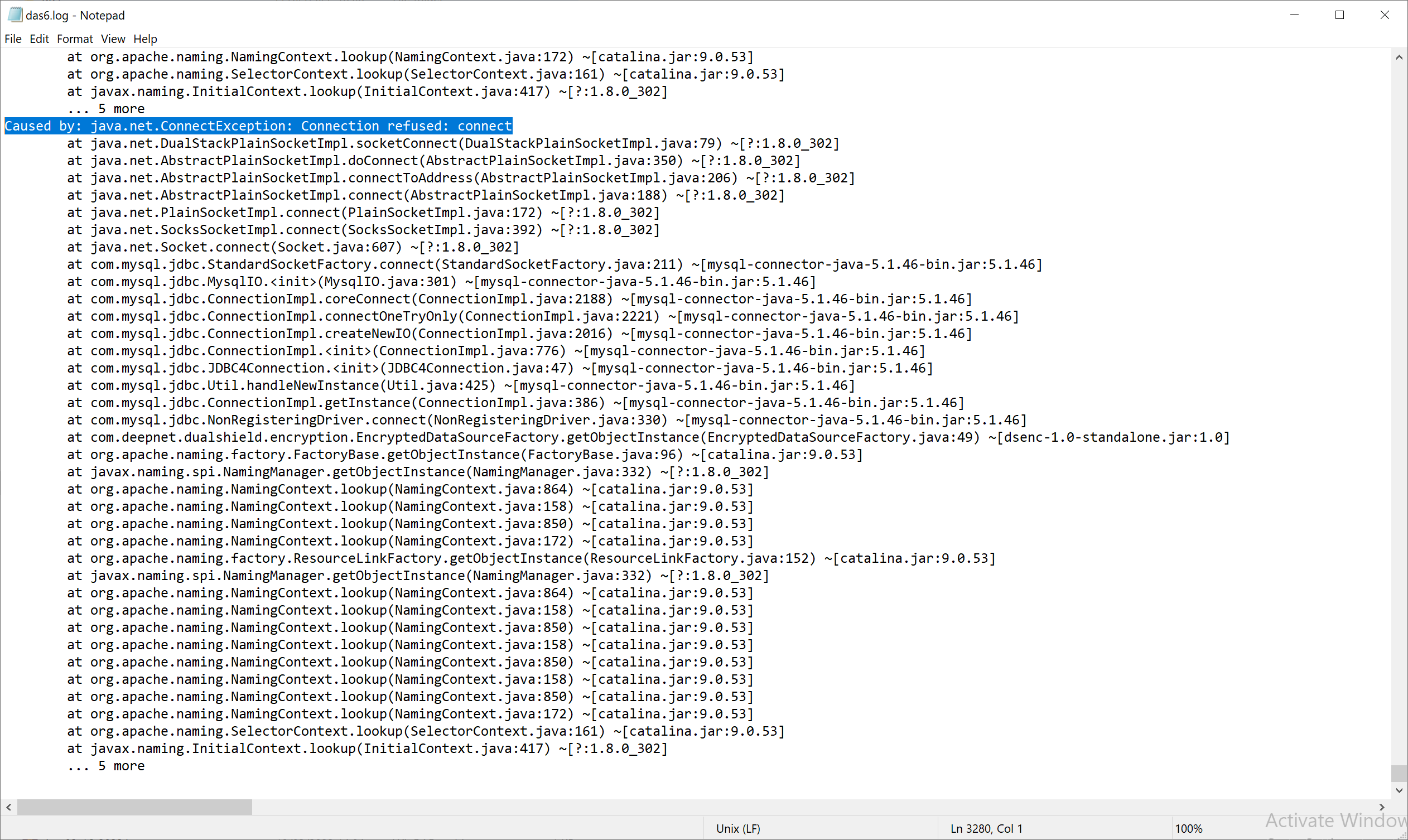This screenshot has height=840, width=1408.
Task: Open the Format menu
Action: pyautogui.click(x=75, y=39)
